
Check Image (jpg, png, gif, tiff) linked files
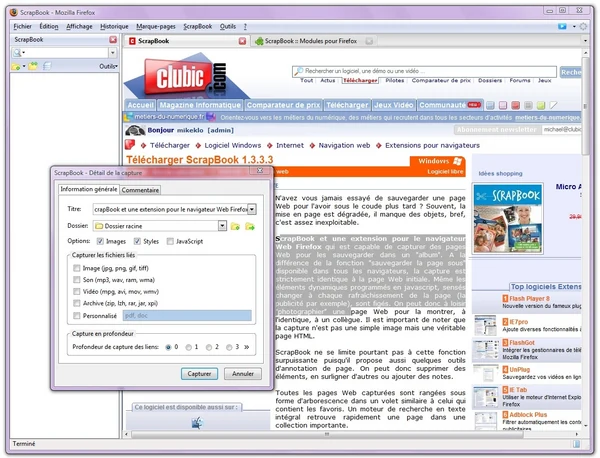[x=77, y=268]
